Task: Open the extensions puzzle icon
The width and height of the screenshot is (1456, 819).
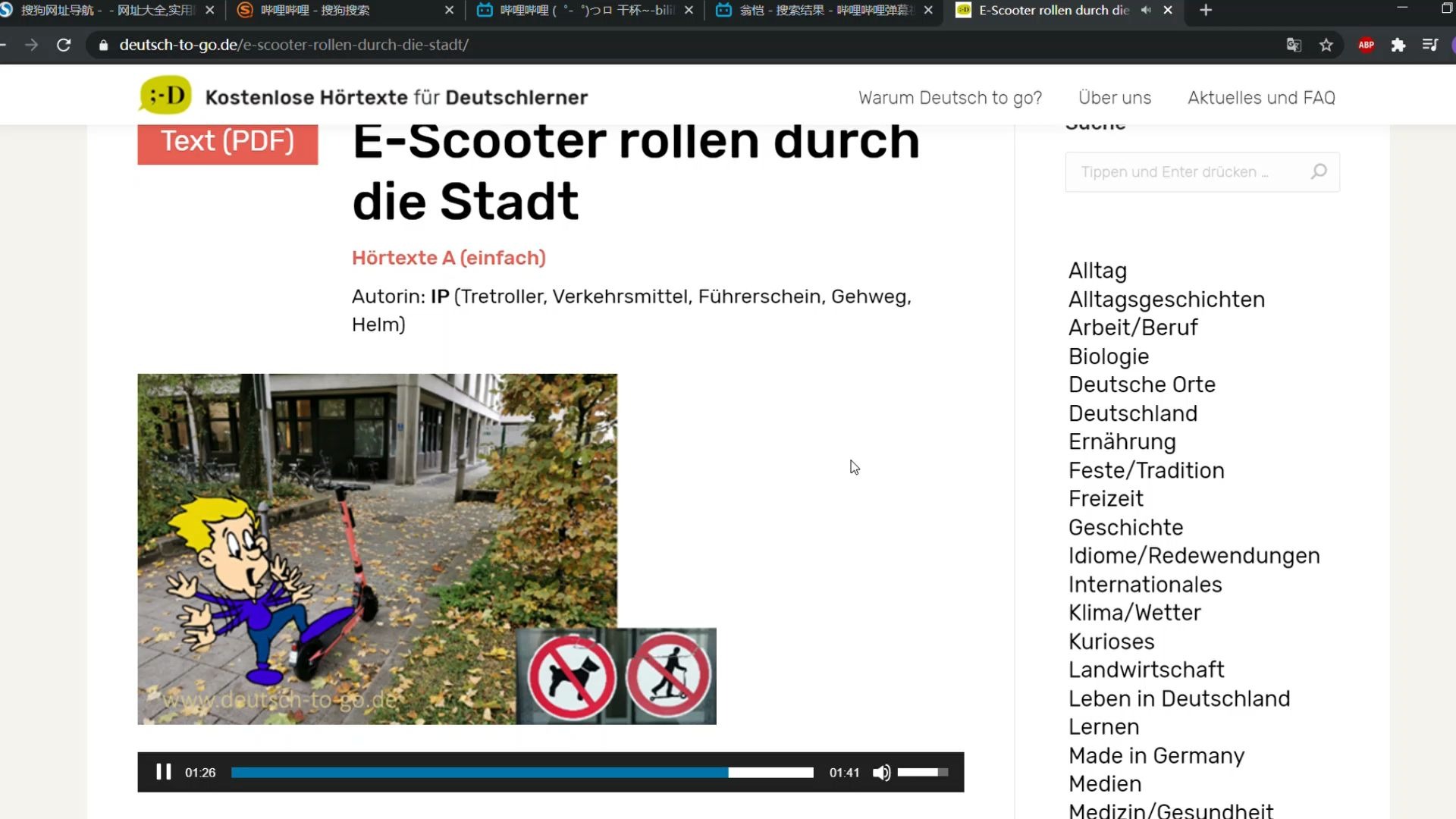Action: tap(1398, 45)
